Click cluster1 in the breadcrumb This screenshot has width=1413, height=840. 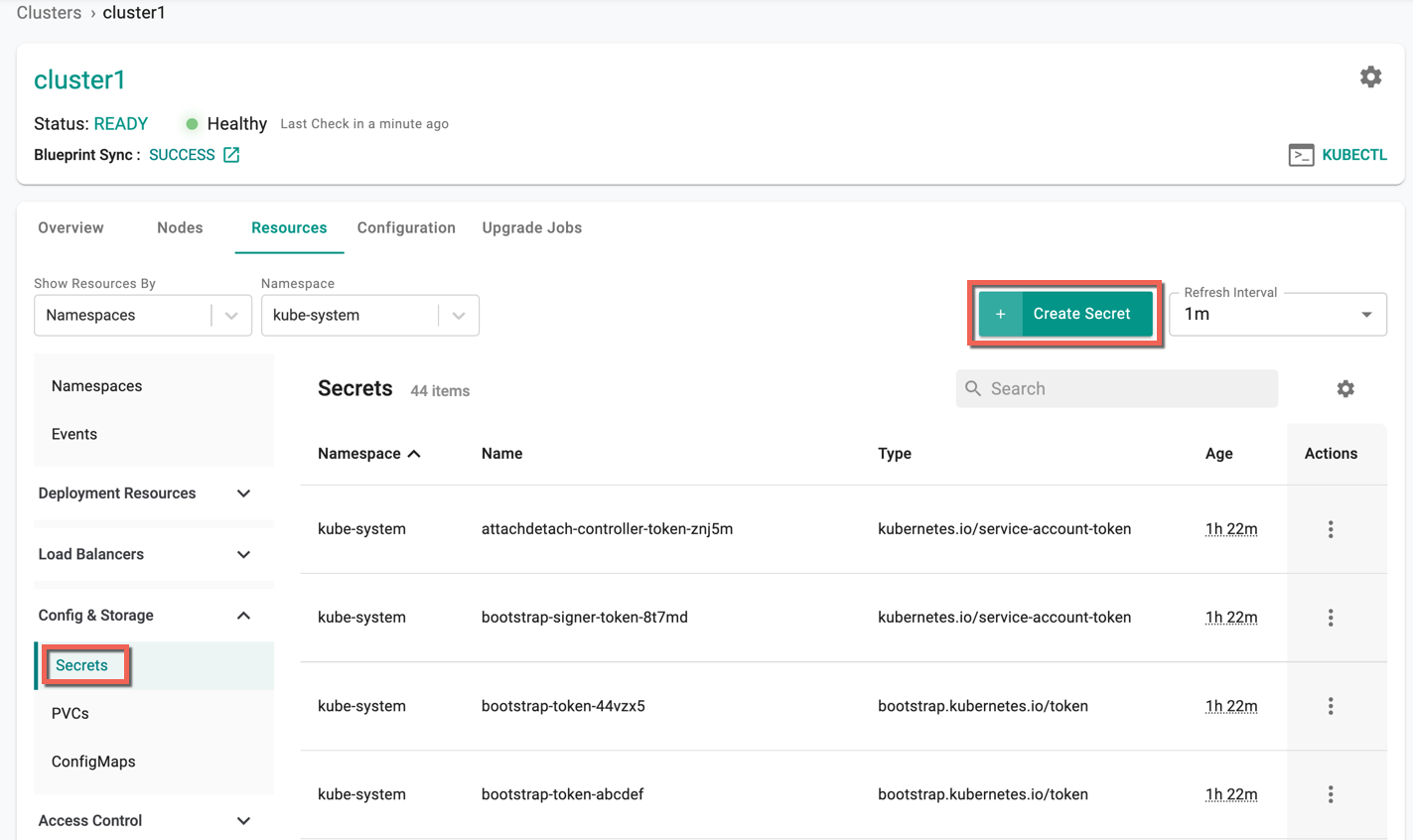[134, 13]
